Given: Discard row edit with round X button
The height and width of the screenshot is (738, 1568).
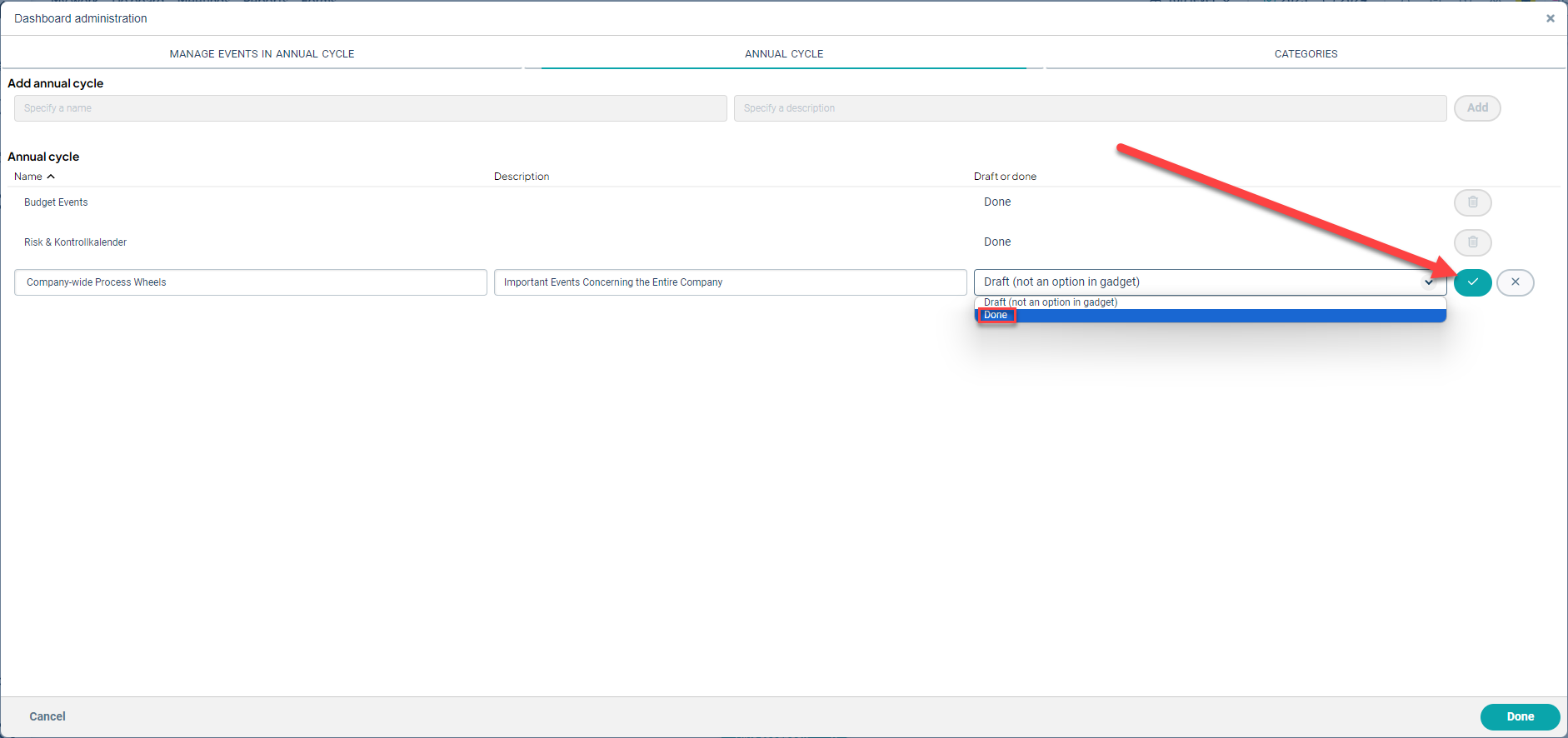Looking at the screenshot, I should point(1515,282).
